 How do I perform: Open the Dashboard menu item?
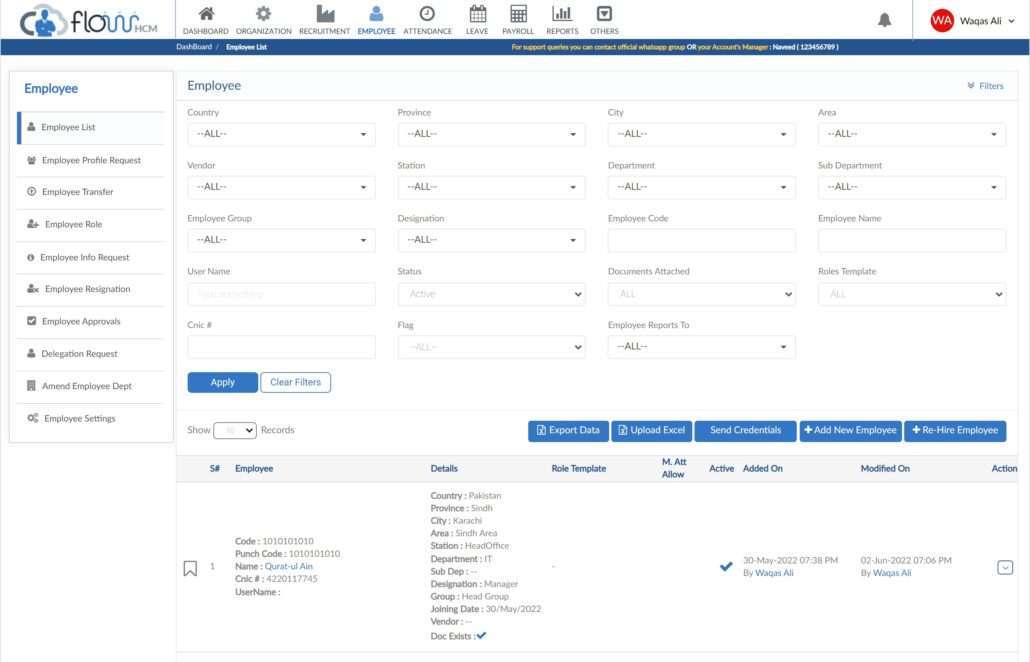pyautogui.click(x=205, y=18)
